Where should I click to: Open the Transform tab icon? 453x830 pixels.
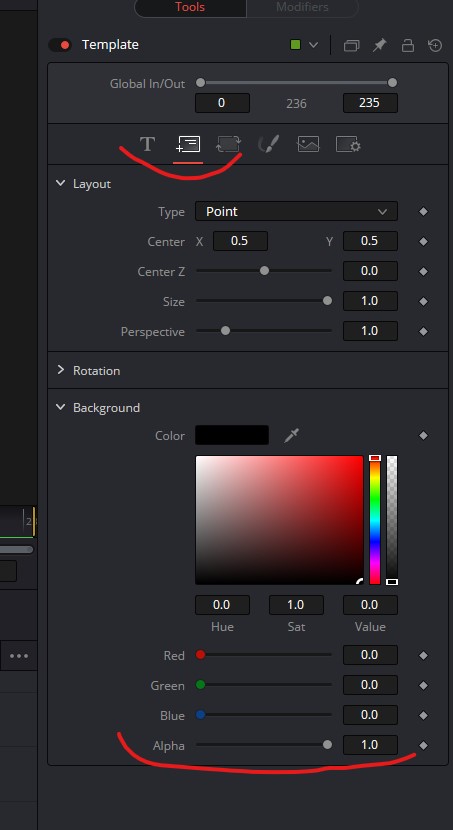tap(229, 144)
